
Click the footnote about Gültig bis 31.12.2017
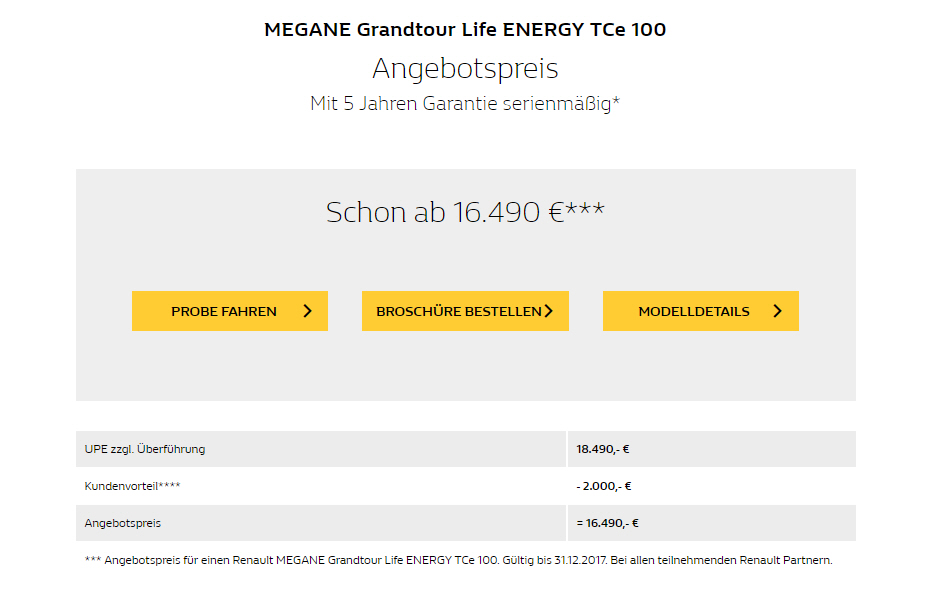(x=459, y=560)
